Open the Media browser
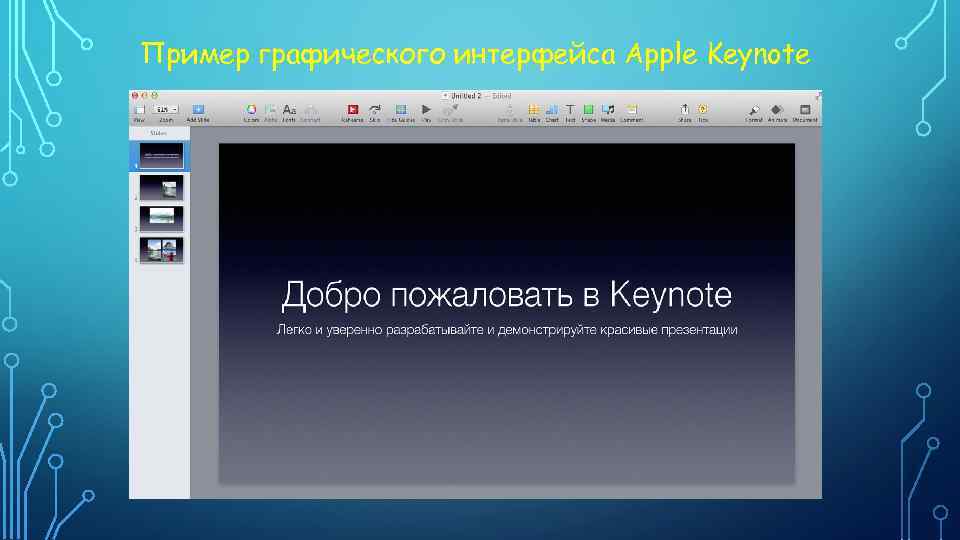The image size is (960, 540). (x=608, y=110)
